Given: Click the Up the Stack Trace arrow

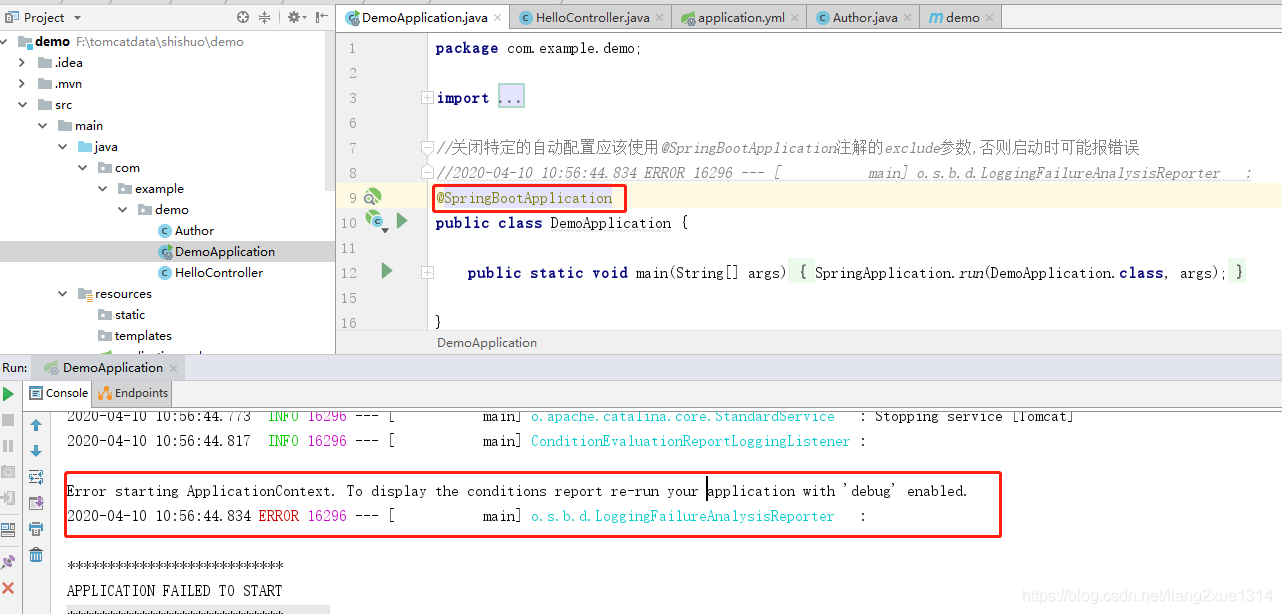Looking at the screenshot, I should (x=36, y=425).
